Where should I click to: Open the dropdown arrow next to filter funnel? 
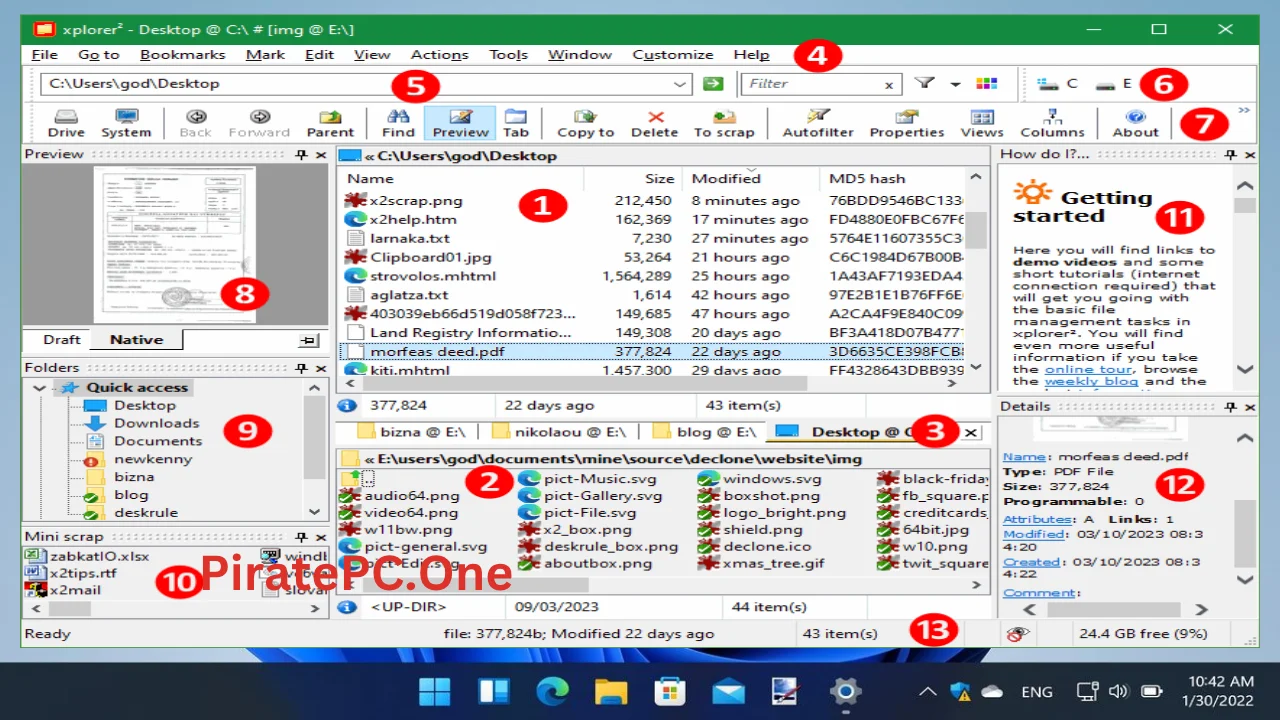pos(955,84)
